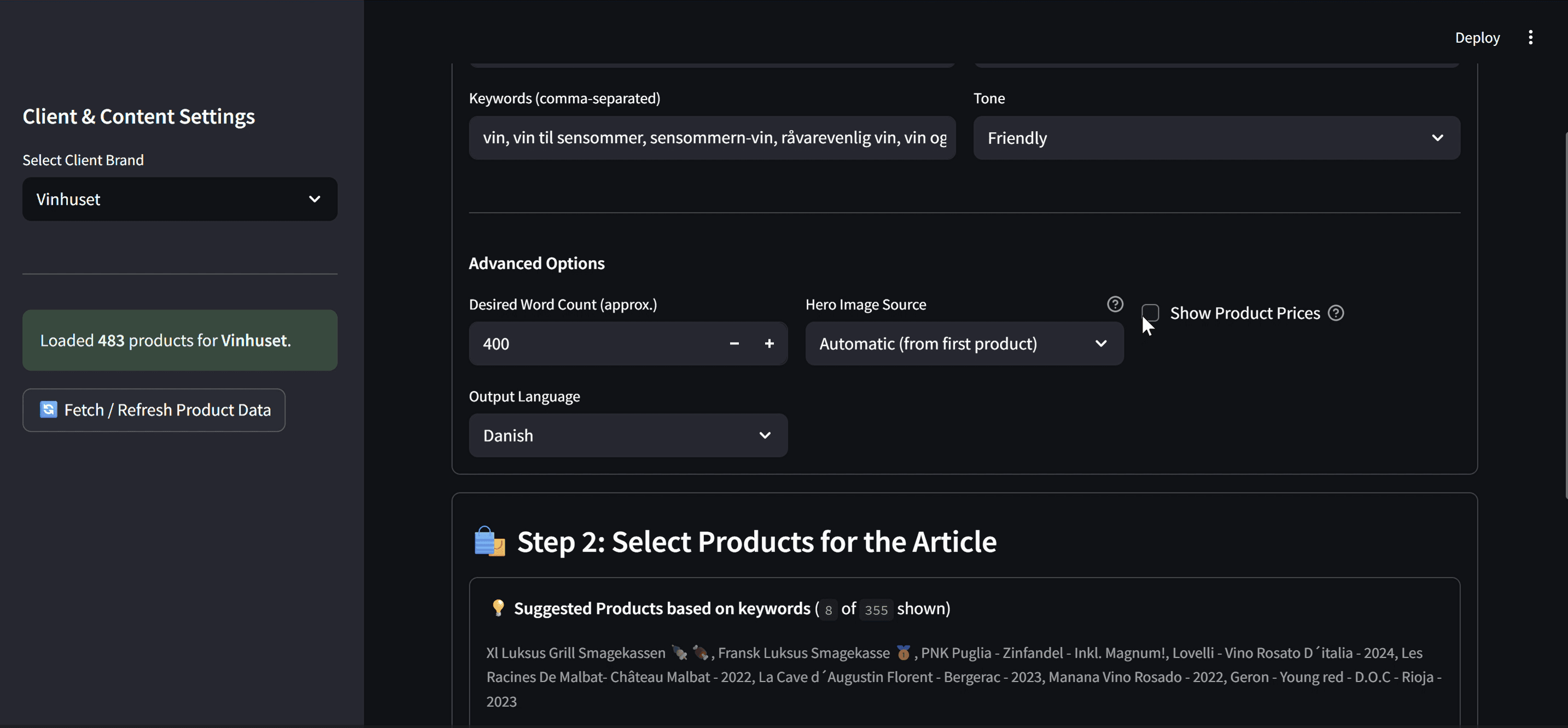1568x728 pixels.
Task: Click the medal emoji after Fransk Luksus Smagekasse
Action: 903,653
